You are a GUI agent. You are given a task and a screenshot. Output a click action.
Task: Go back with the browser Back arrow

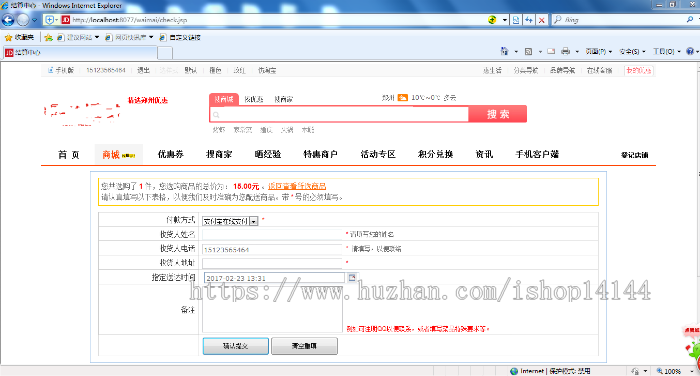[8, 20]
